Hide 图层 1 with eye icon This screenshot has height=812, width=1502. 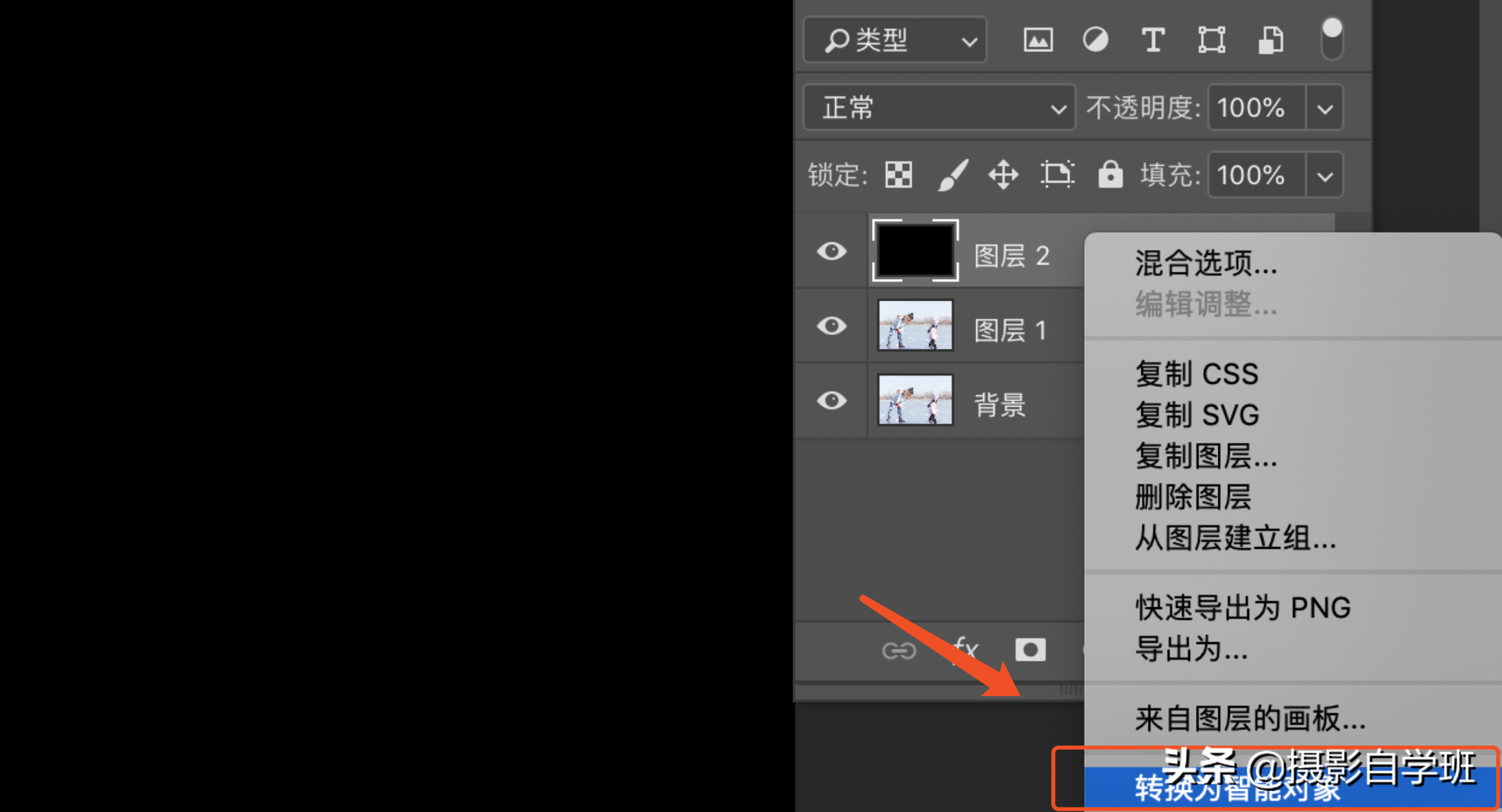(x=831, y=326)
